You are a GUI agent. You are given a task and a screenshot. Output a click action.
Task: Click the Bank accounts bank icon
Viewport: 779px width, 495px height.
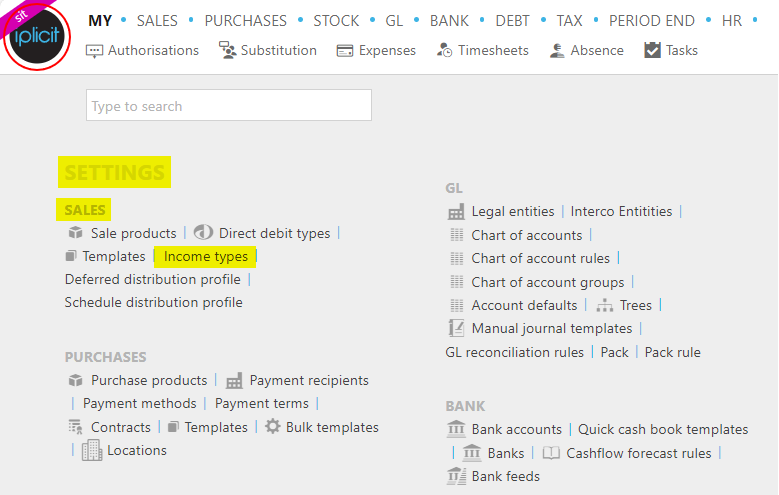(456, 428)
